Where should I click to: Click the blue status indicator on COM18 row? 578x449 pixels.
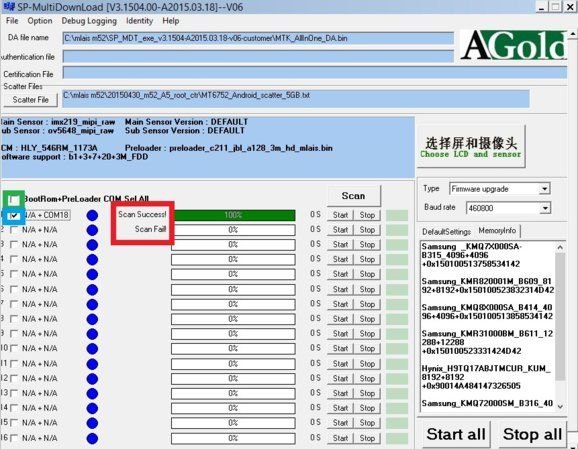tap(92, 215)
